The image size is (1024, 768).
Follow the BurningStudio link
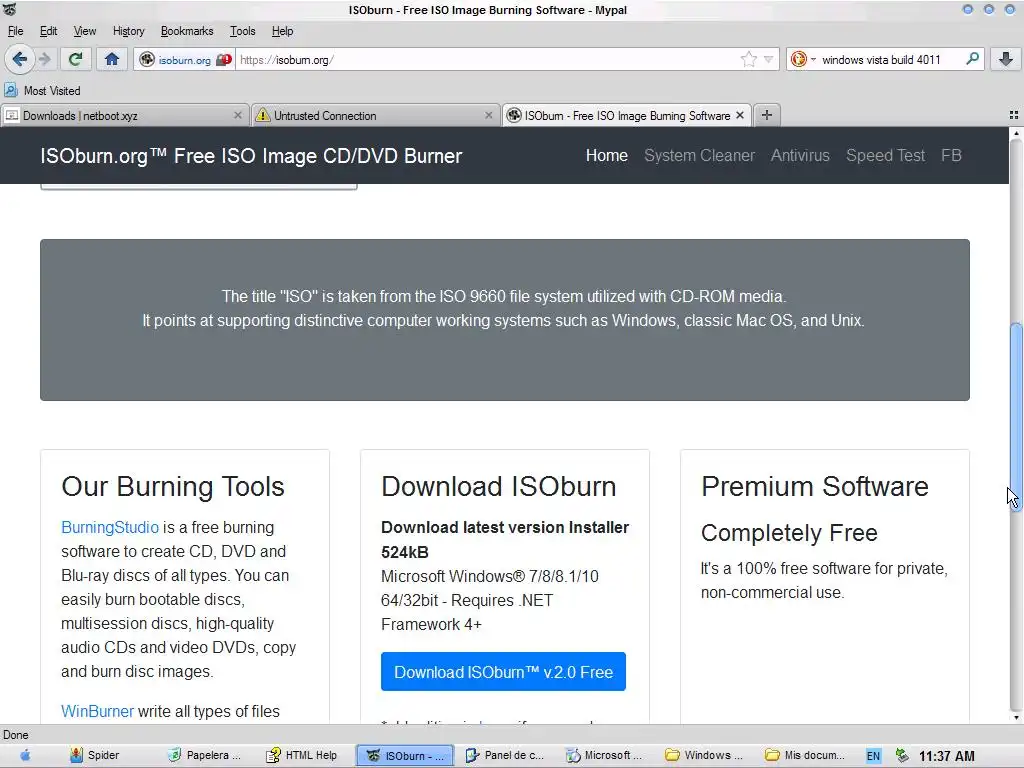click(110, 528)
